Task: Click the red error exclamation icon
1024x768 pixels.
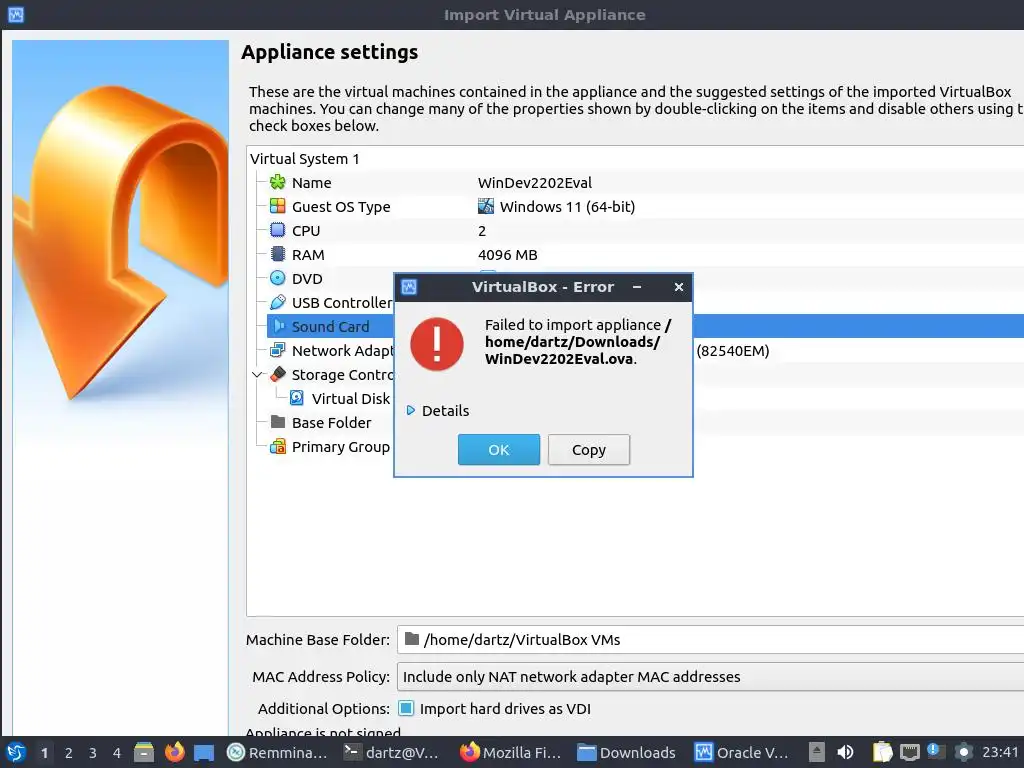Action: pyautogui.click(x=437, y=344)
